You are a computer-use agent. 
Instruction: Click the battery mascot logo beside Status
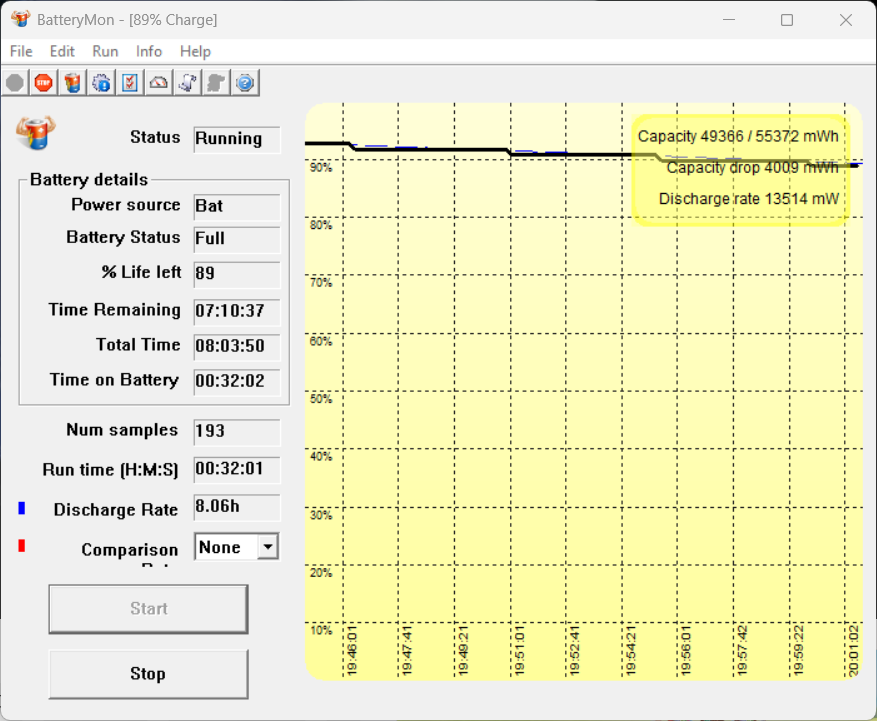pos(36,133)
